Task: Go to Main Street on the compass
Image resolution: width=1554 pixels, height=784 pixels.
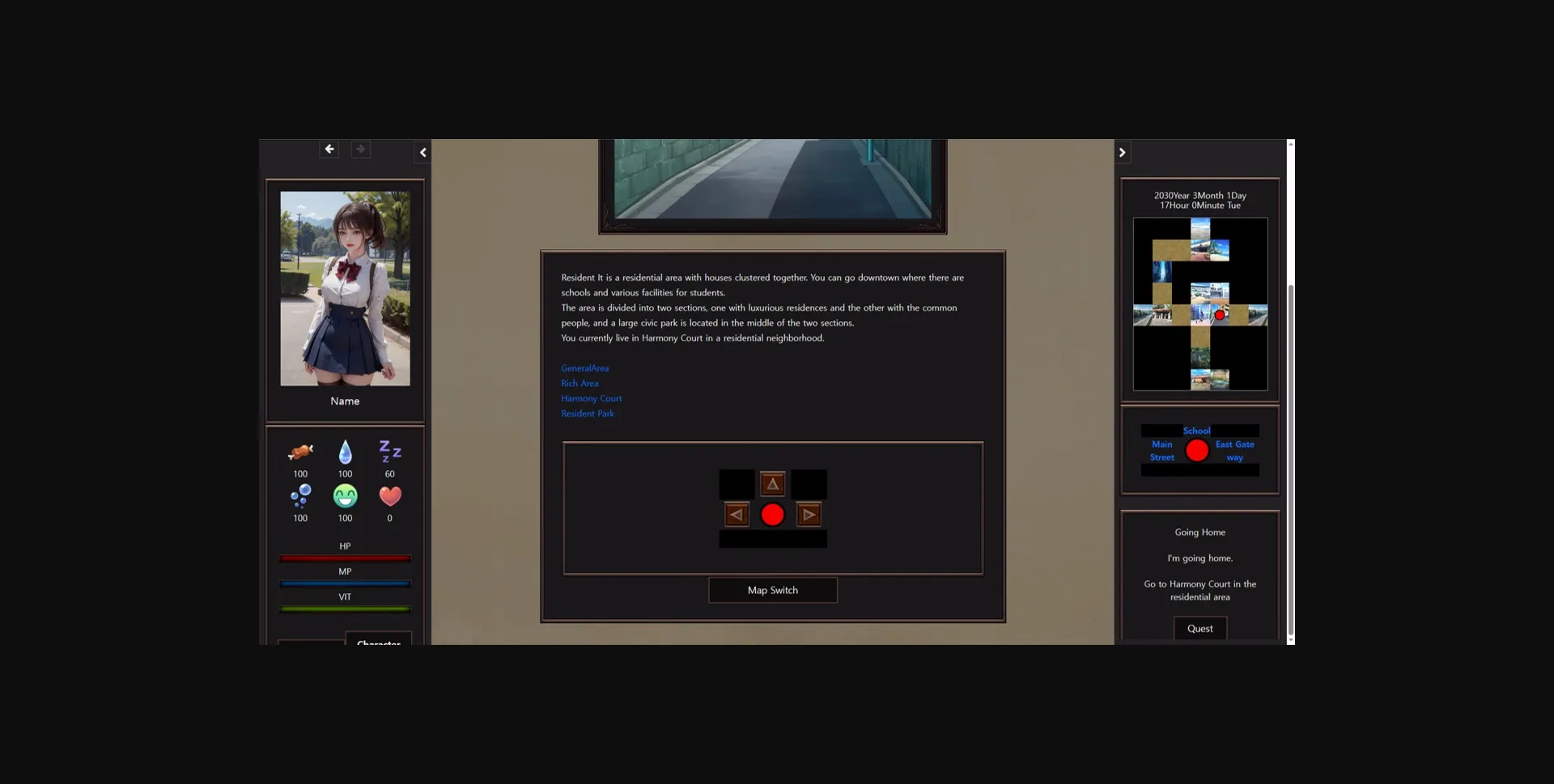Action: click(1161, 451)
